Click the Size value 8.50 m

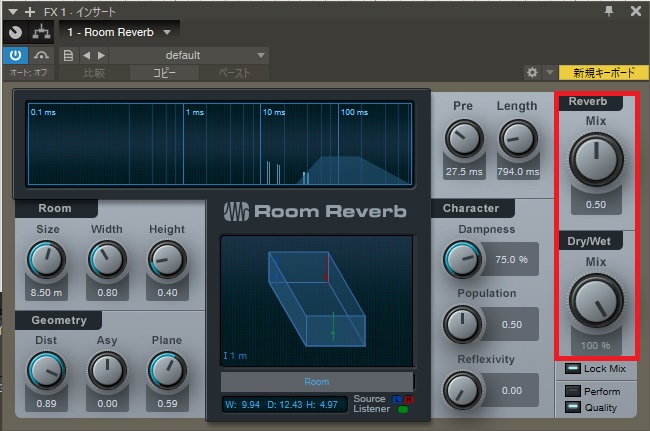[46, 293]
